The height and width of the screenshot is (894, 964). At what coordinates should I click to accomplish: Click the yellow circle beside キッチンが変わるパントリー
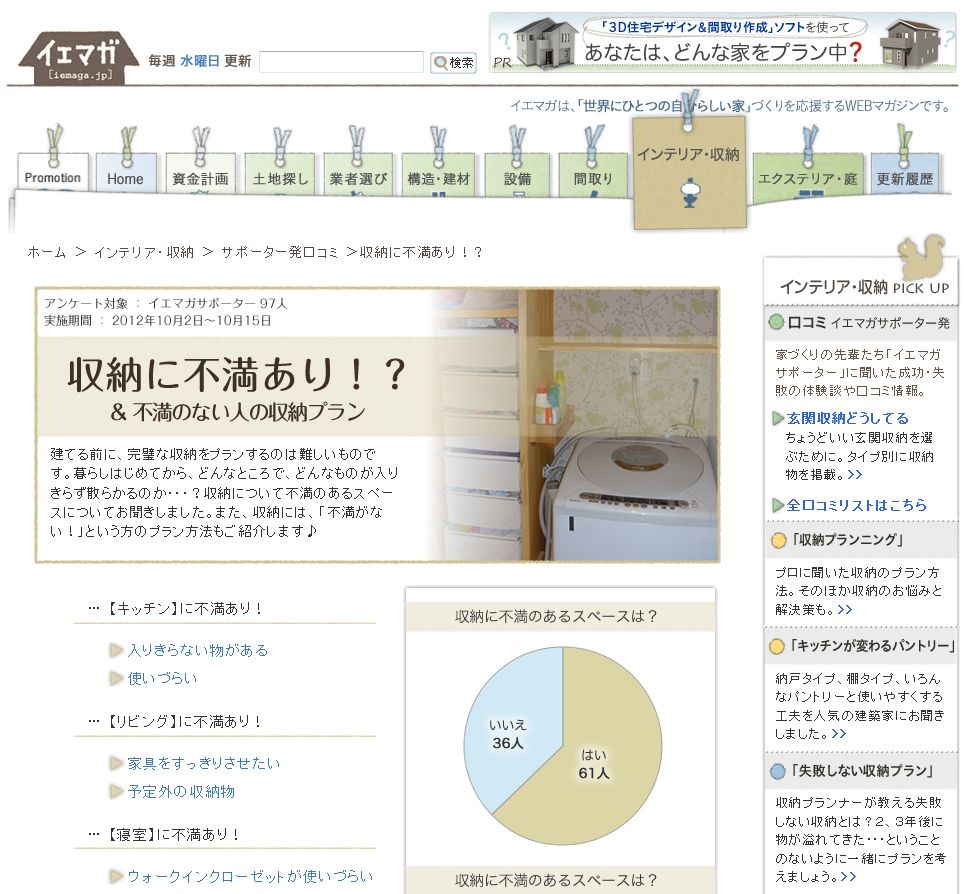pyautogui.click(x=777, y=646)
